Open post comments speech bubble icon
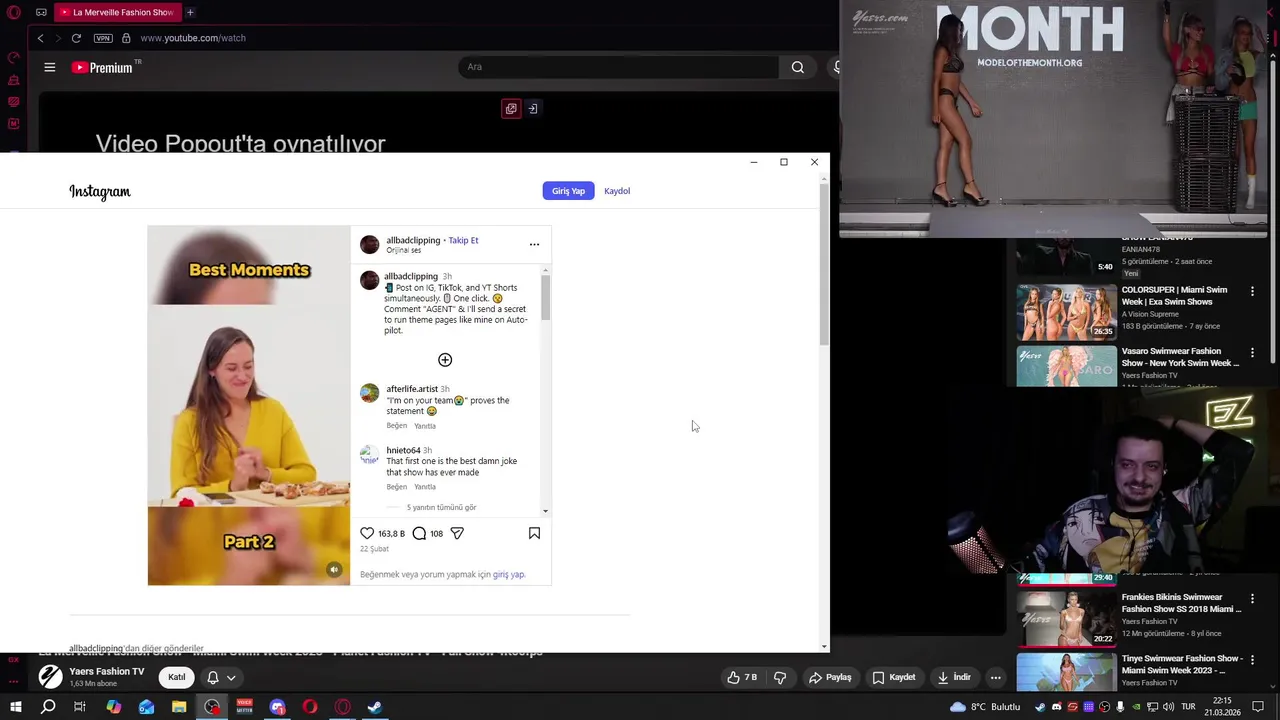Viewport: 1280px width, 720px height. point(419,533)
